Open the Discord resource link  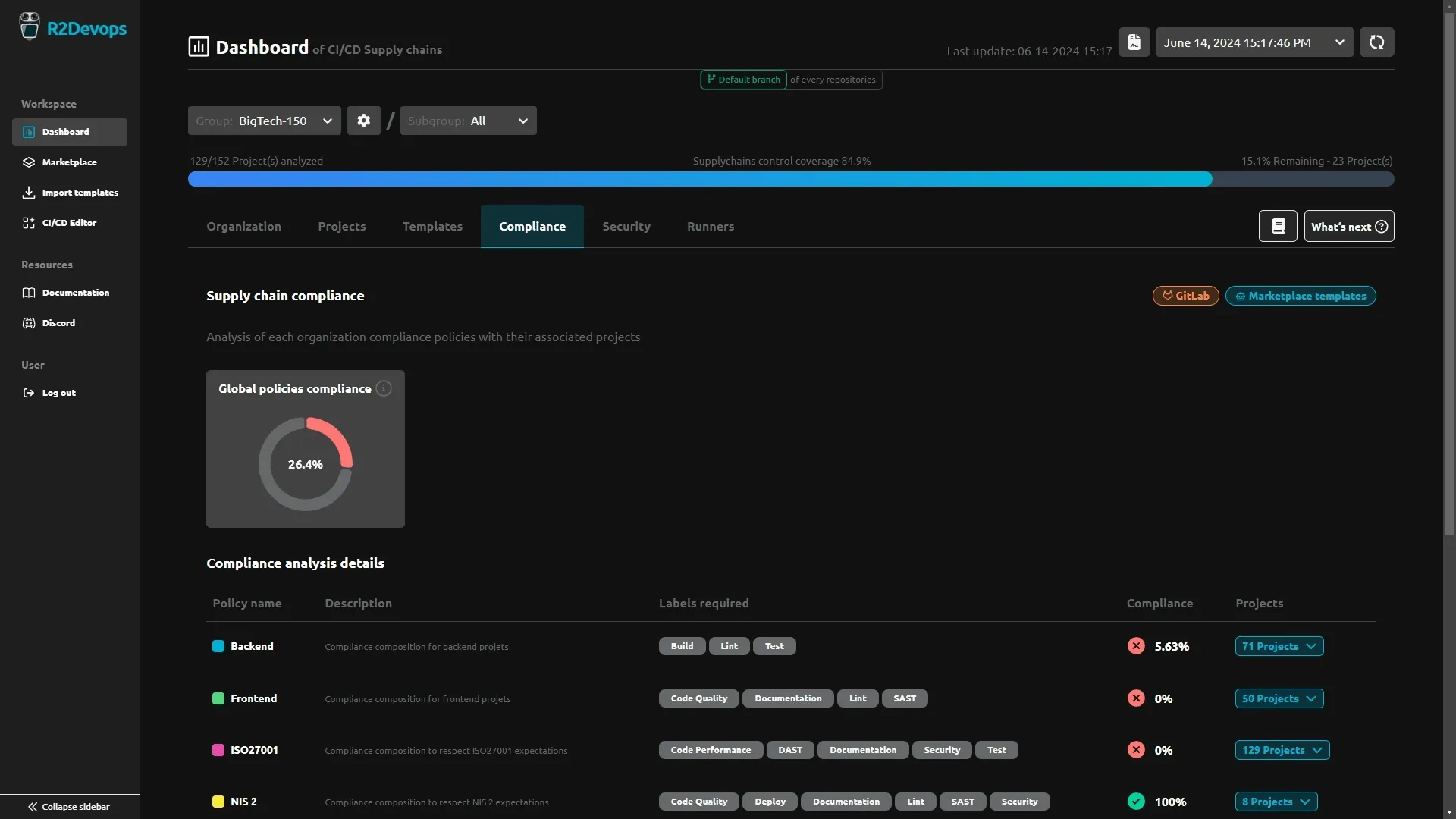pos(58,322)
